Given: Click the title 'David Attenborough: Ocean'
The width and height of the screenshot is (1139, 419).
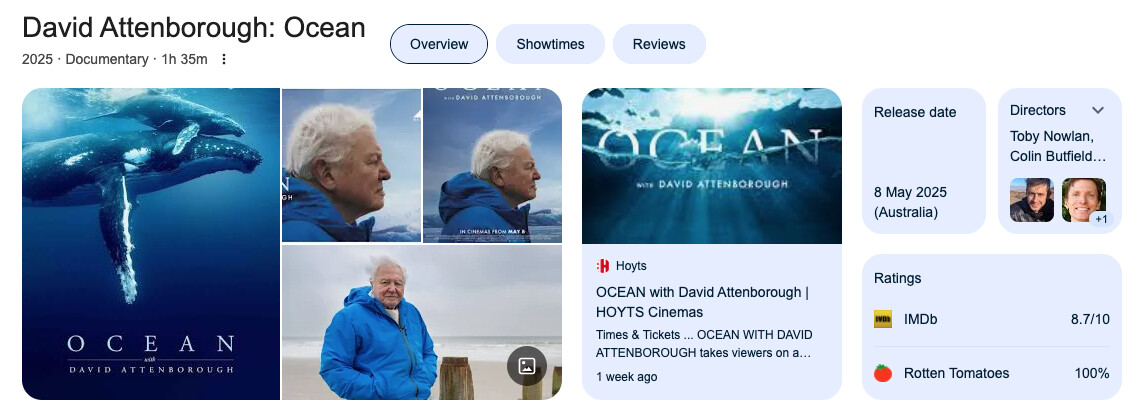Looking at the screenshot, I should (x=194, y=28).
